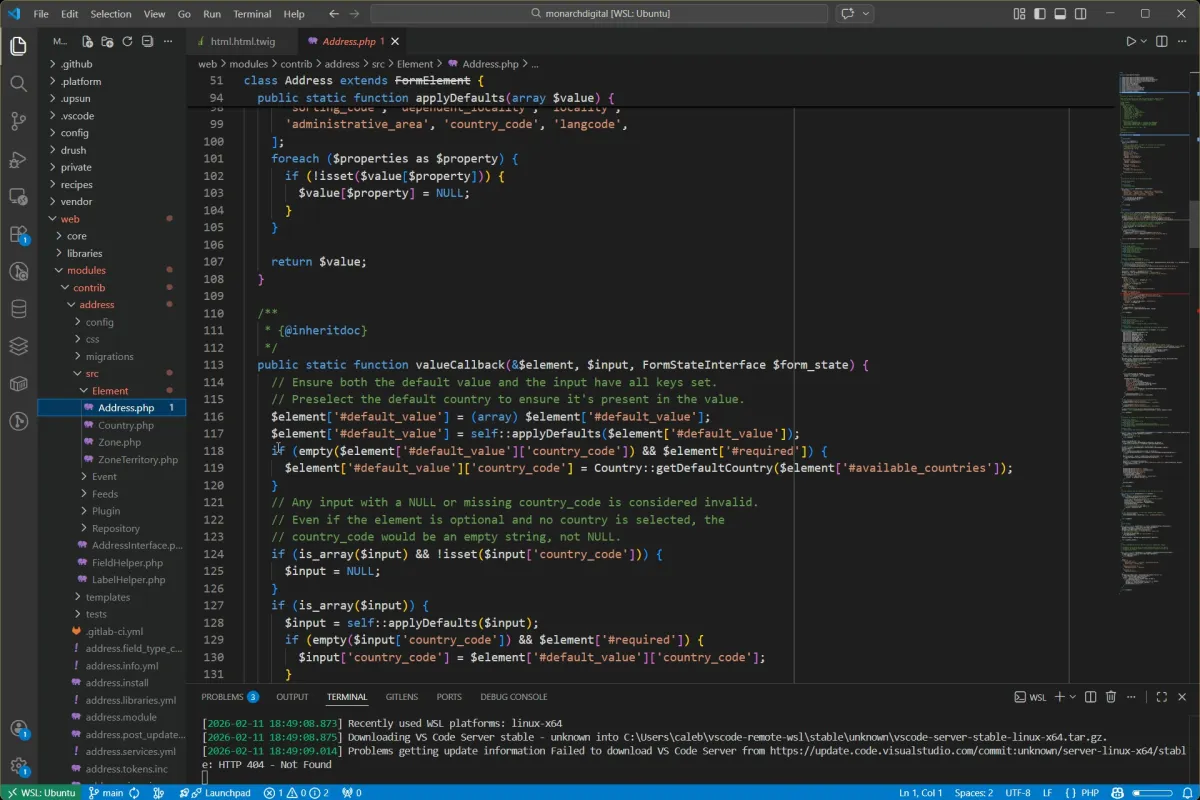Toggle the panel maximize icon
Viewport: 1200px width, 800px height.
(1162, 697)
